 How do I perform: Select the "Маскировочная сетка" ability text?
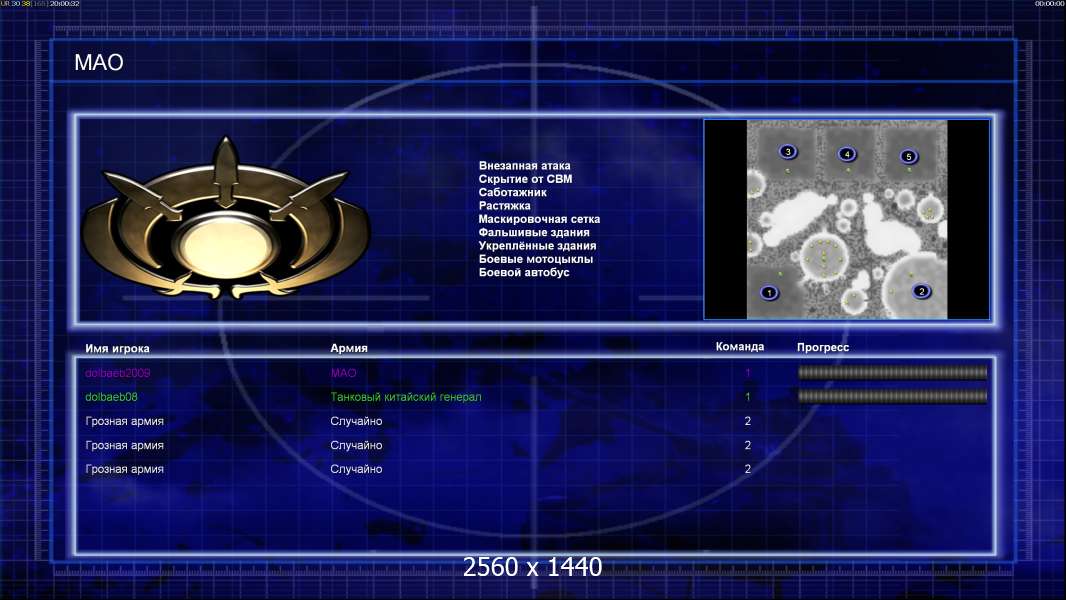pyautogui.click(x=539, y=219)
